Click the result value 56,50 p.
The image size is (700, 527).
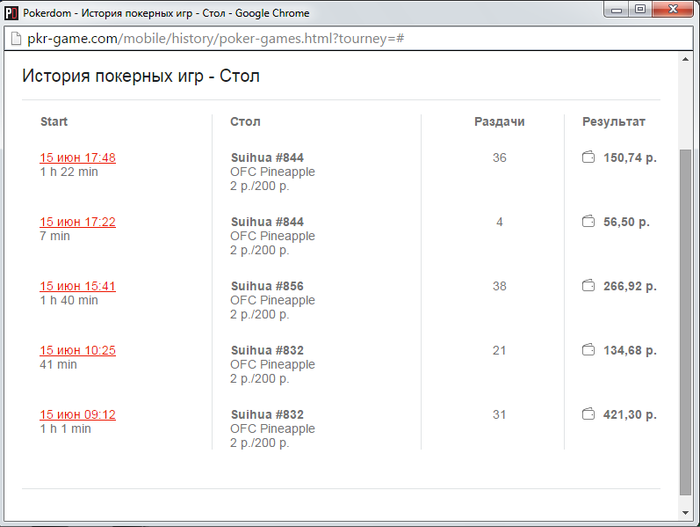point(626,222)
